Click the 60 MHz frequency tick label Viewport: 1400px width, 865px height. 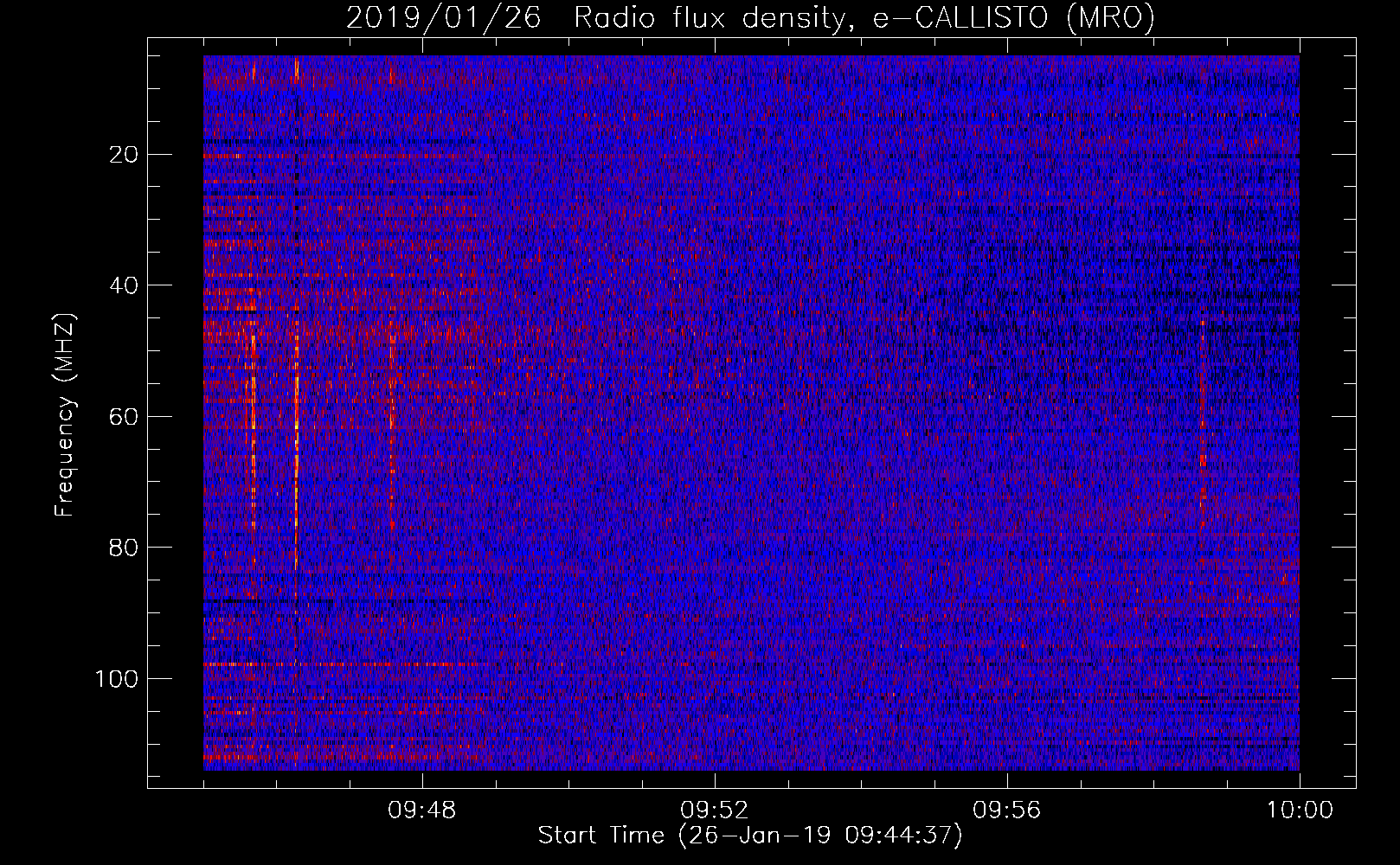click(x=125, y=416)
